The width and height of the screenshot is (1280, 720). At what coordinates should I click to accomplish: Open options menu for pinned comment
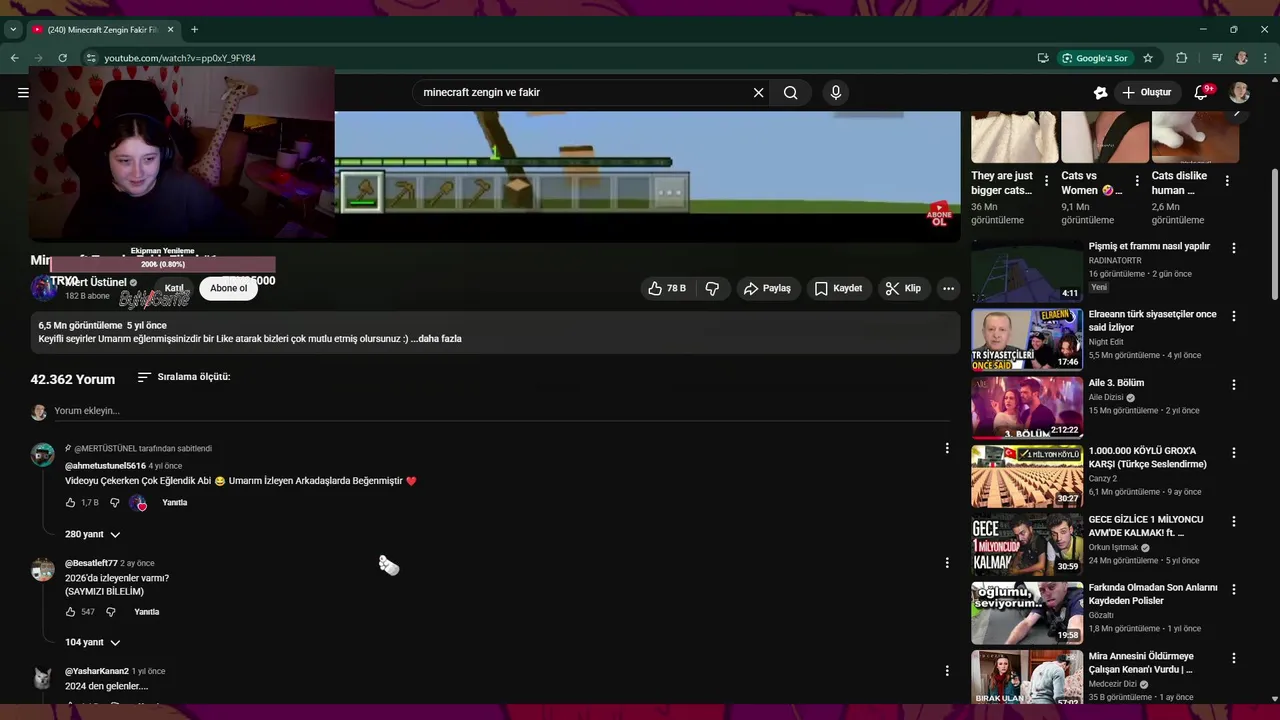(x=947, y=449)
